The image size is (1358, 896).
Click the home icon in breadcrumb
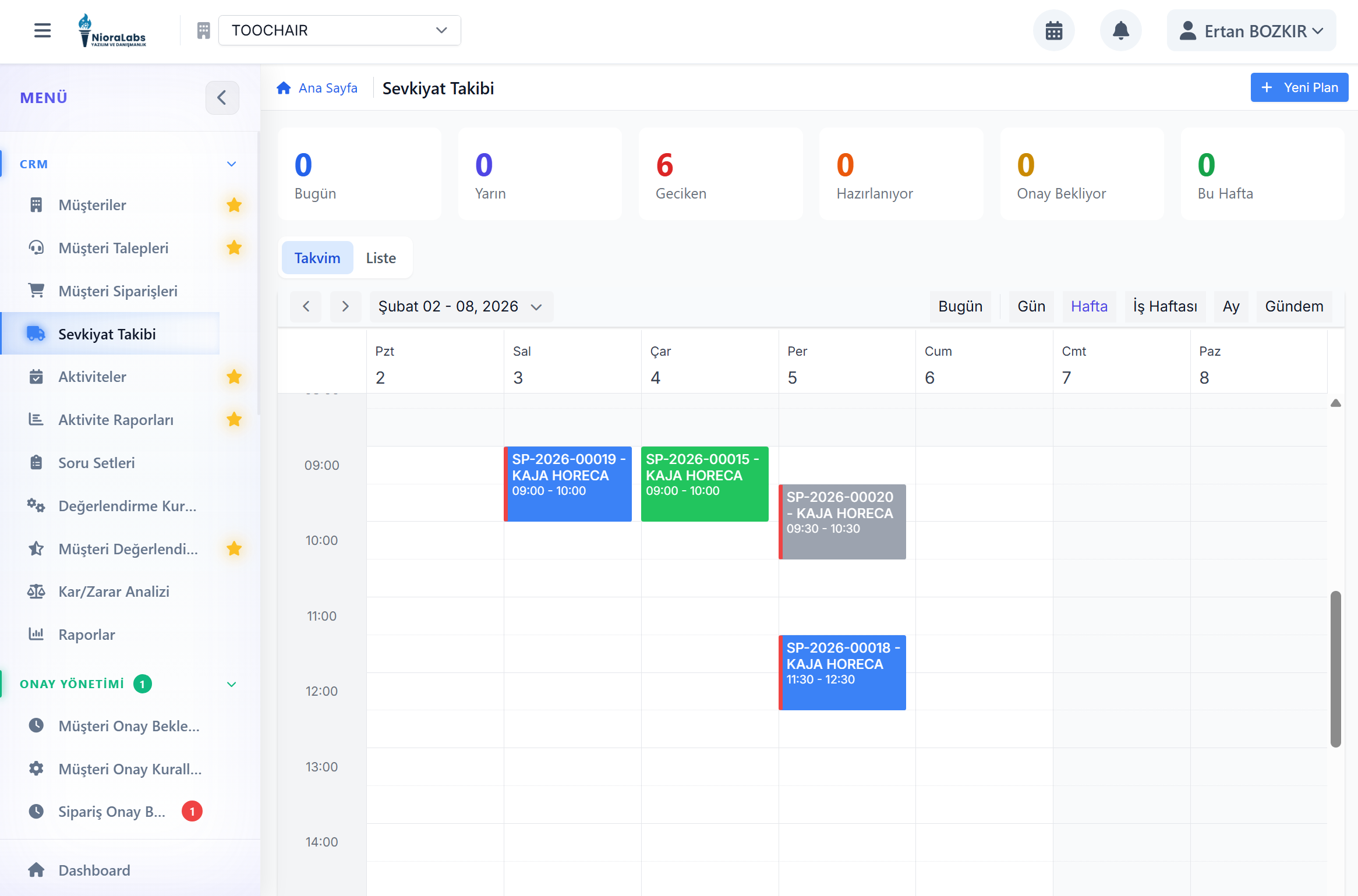click(284, 88)
